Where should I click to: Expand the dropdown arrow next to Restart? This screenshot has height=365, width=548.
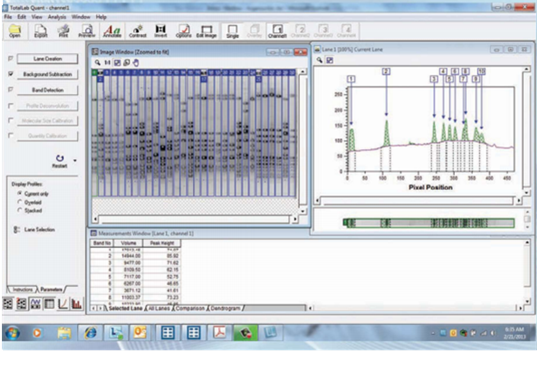pyautogui.click(x=75, y=160)
